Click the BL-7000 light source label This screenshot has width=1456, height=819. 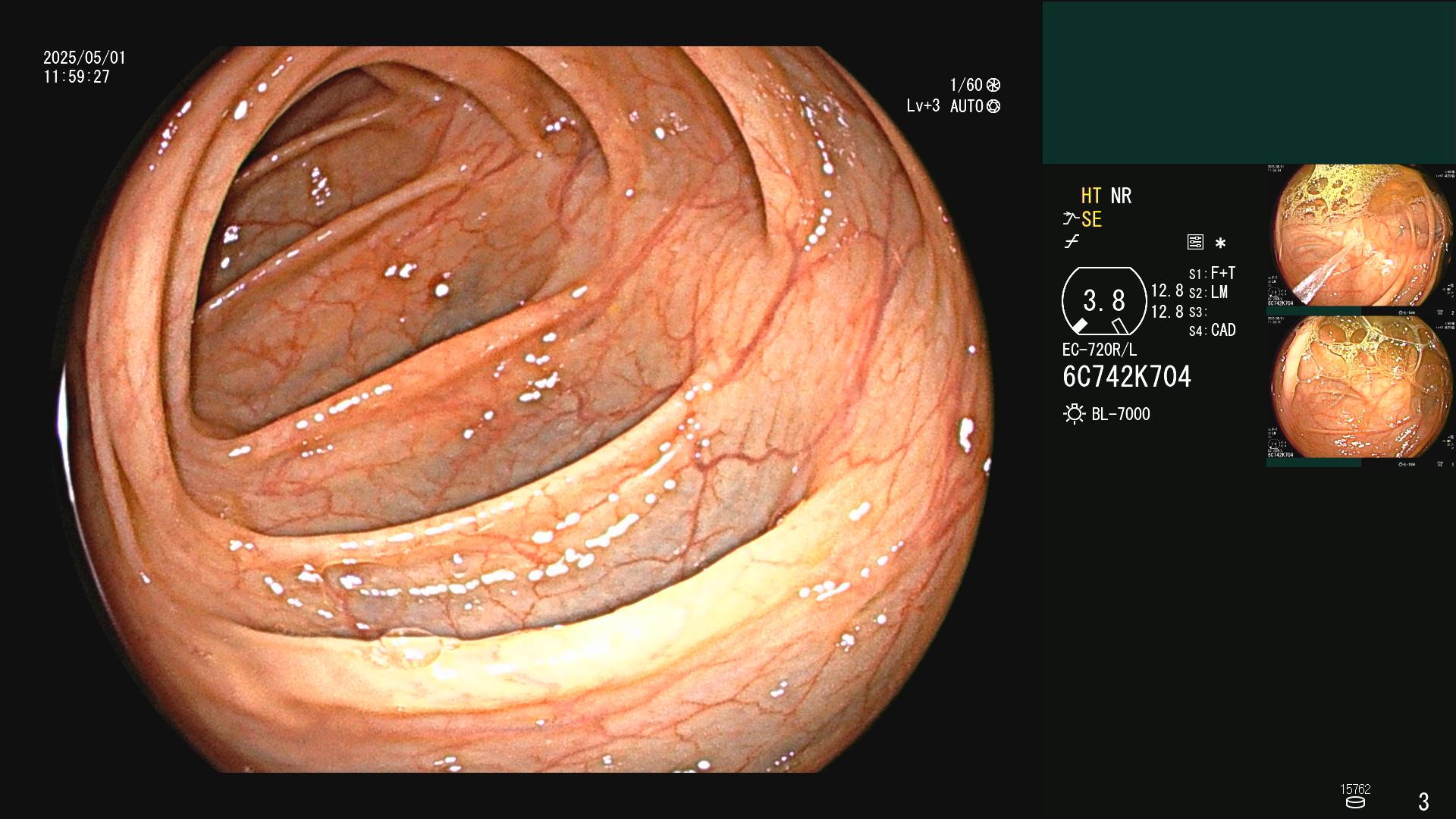1121,414
